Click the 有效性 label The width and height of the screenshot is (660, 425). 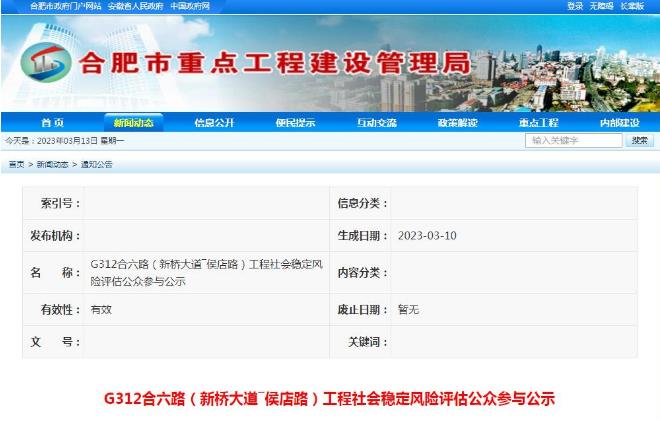pos(60,310)
